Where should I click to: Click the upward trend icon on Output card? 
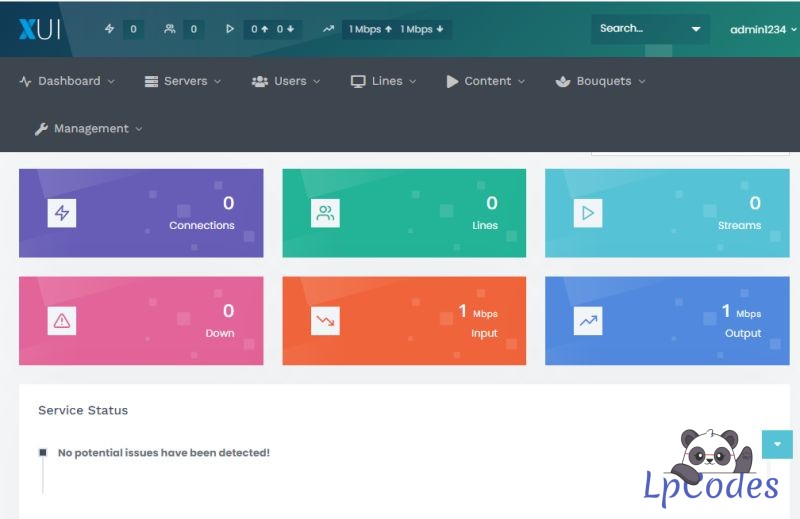[x=588, y=321]
